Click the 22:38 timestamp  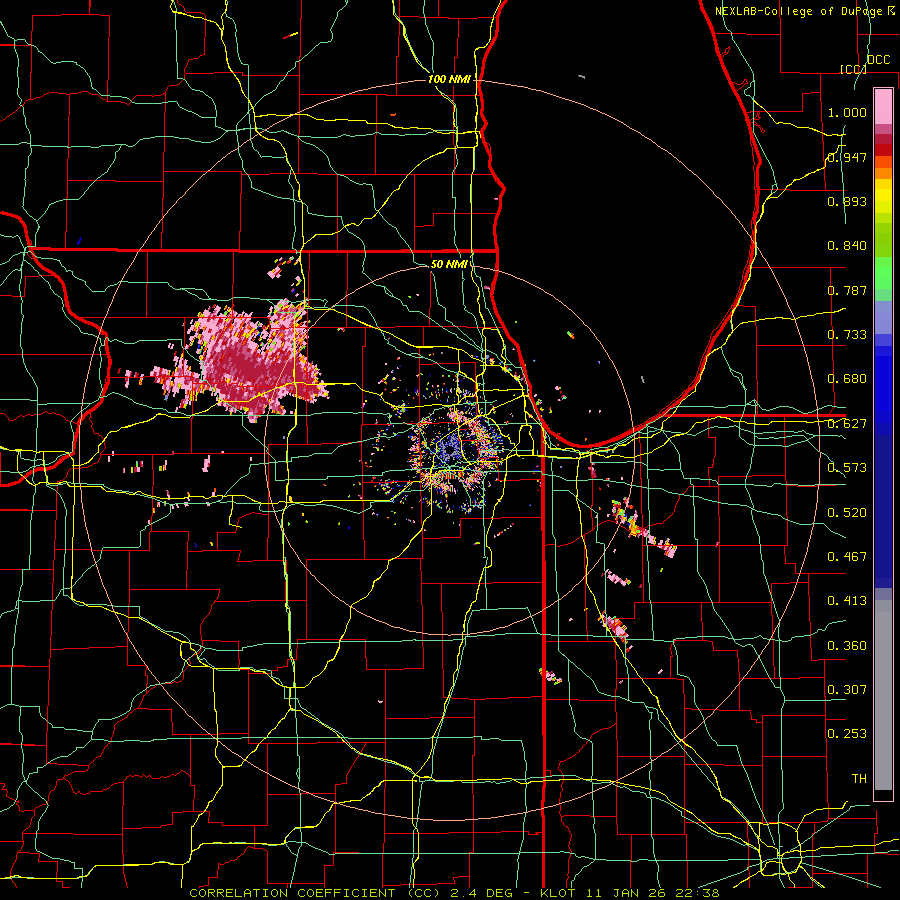(699, 893)
